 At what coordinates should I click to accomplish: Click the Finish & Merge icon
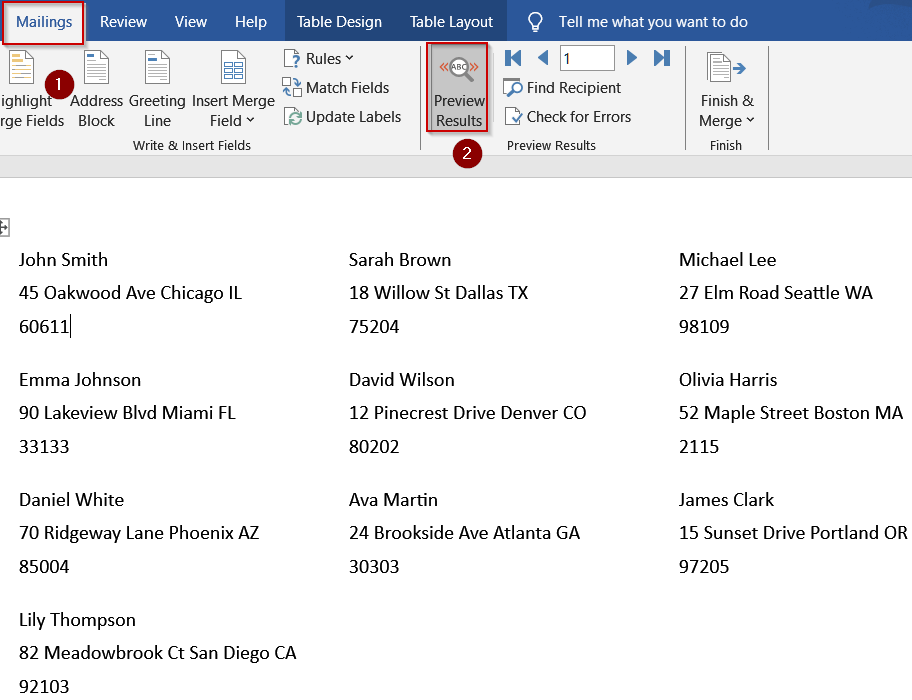coord(725,67)
